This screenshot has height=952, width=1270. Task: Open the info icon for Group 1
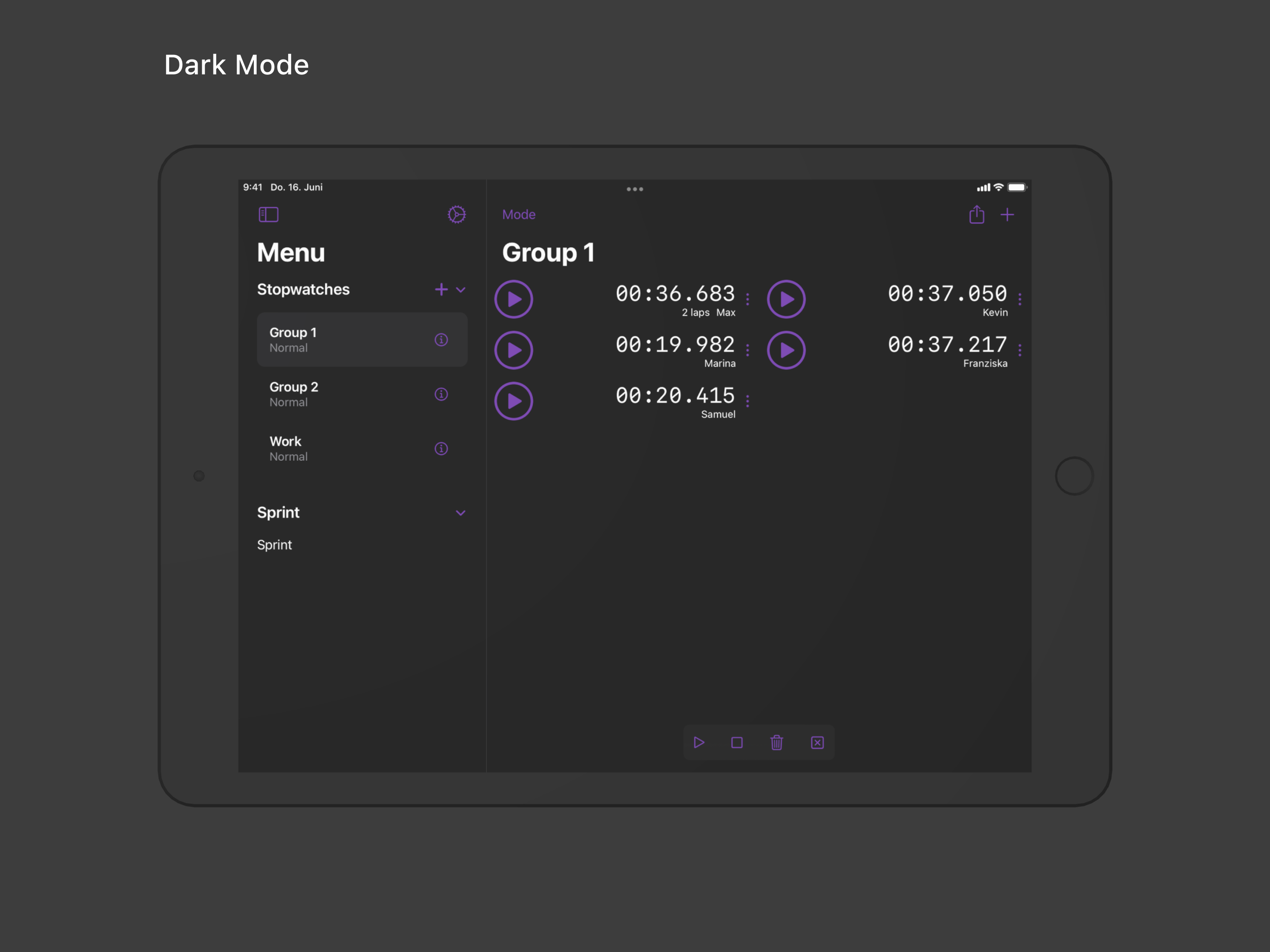pos(441,339)
